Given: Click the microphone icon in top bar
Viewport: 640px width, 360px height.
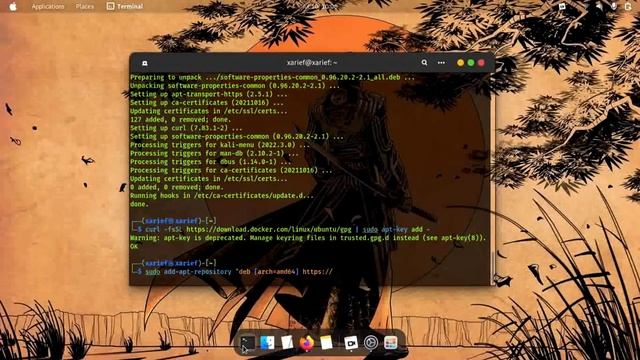Looking at the screenshot, I should coord(613,6).
